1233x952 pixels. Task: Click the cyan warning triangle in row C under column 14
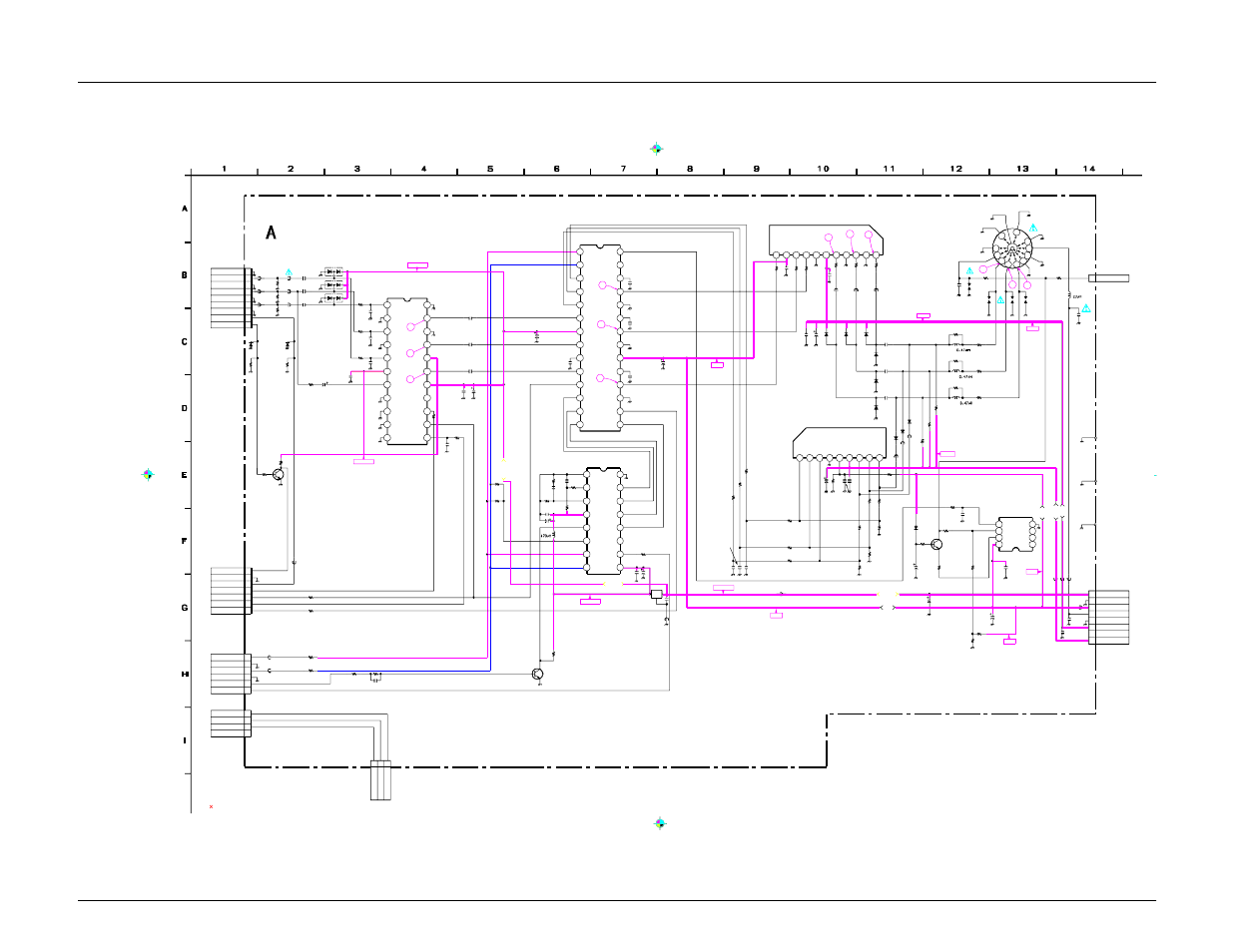[1086, 309]
